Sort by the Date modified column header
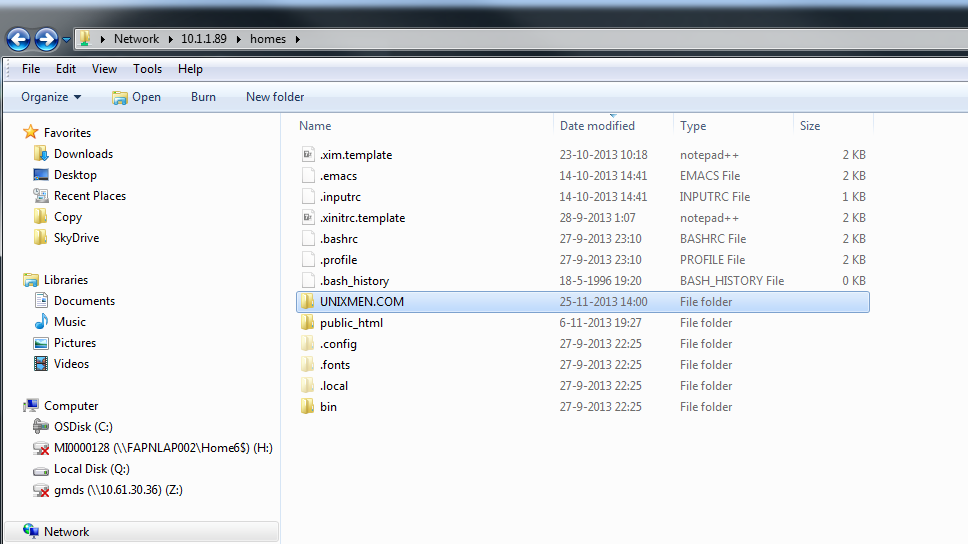This screenshot has width=968, height=544. tap(597, 126)
